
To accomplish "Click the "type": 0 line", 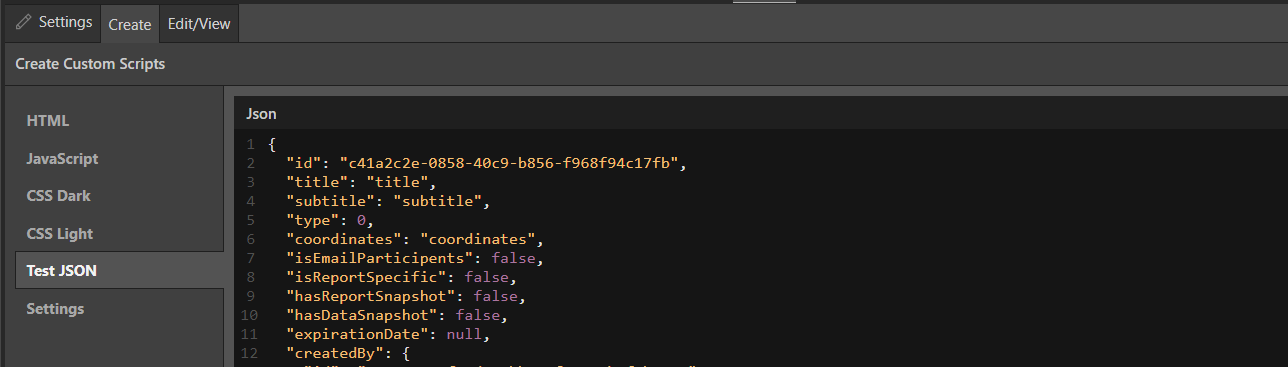I will point(329,220).
